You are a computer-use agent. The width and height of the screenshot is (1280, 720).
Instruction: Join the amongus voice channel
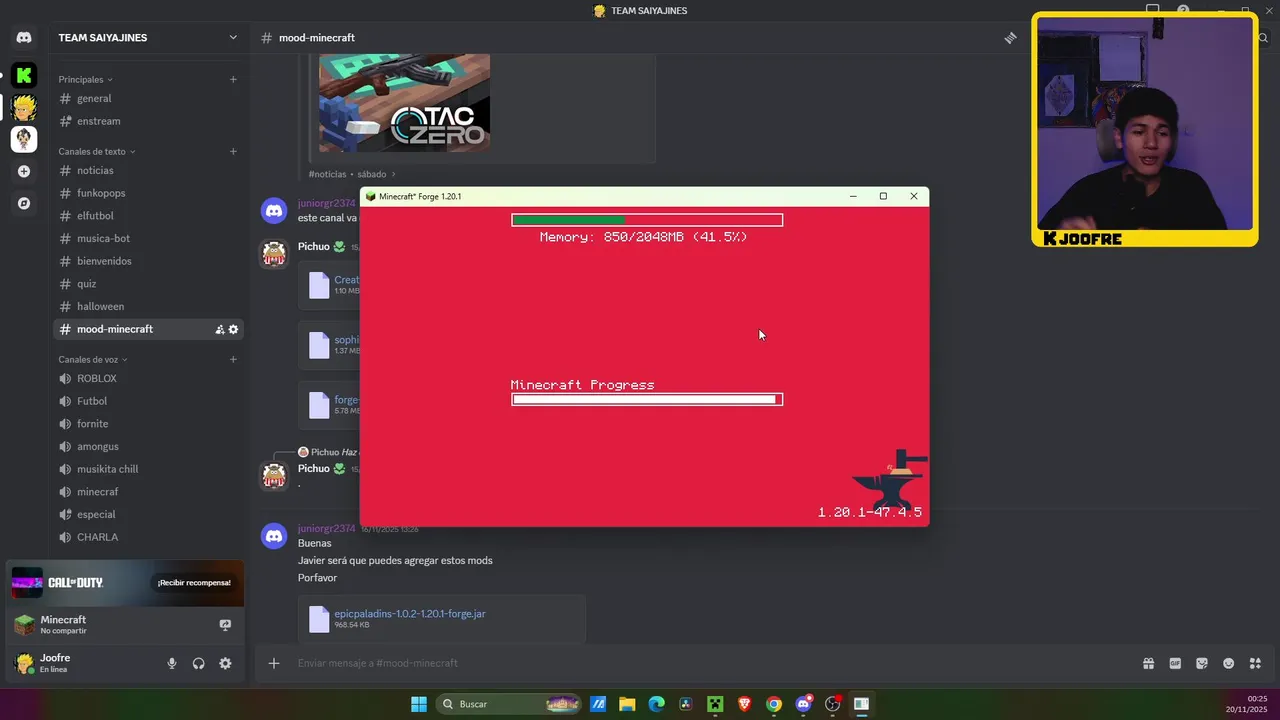pos(148,446)
